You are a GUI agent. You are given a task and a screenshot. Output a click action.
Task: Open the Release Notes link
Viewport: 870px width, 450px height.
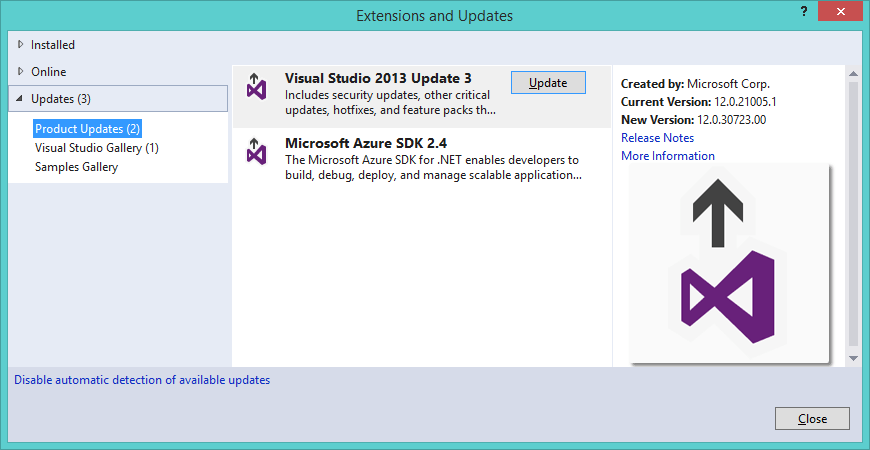(x=657, y=138)
